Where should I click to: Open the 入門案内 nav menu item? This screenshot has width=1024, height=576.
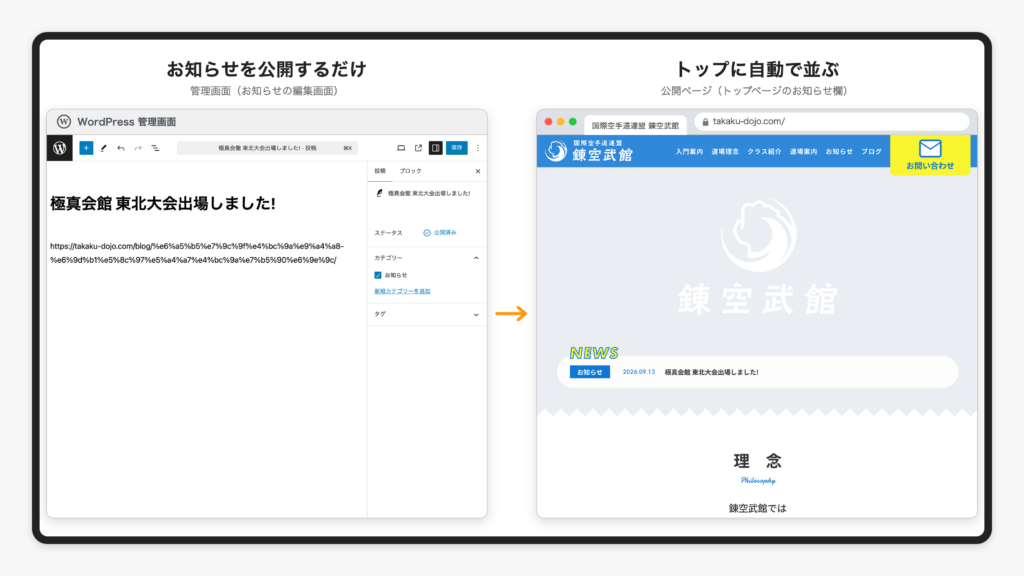tap(689, 152)
